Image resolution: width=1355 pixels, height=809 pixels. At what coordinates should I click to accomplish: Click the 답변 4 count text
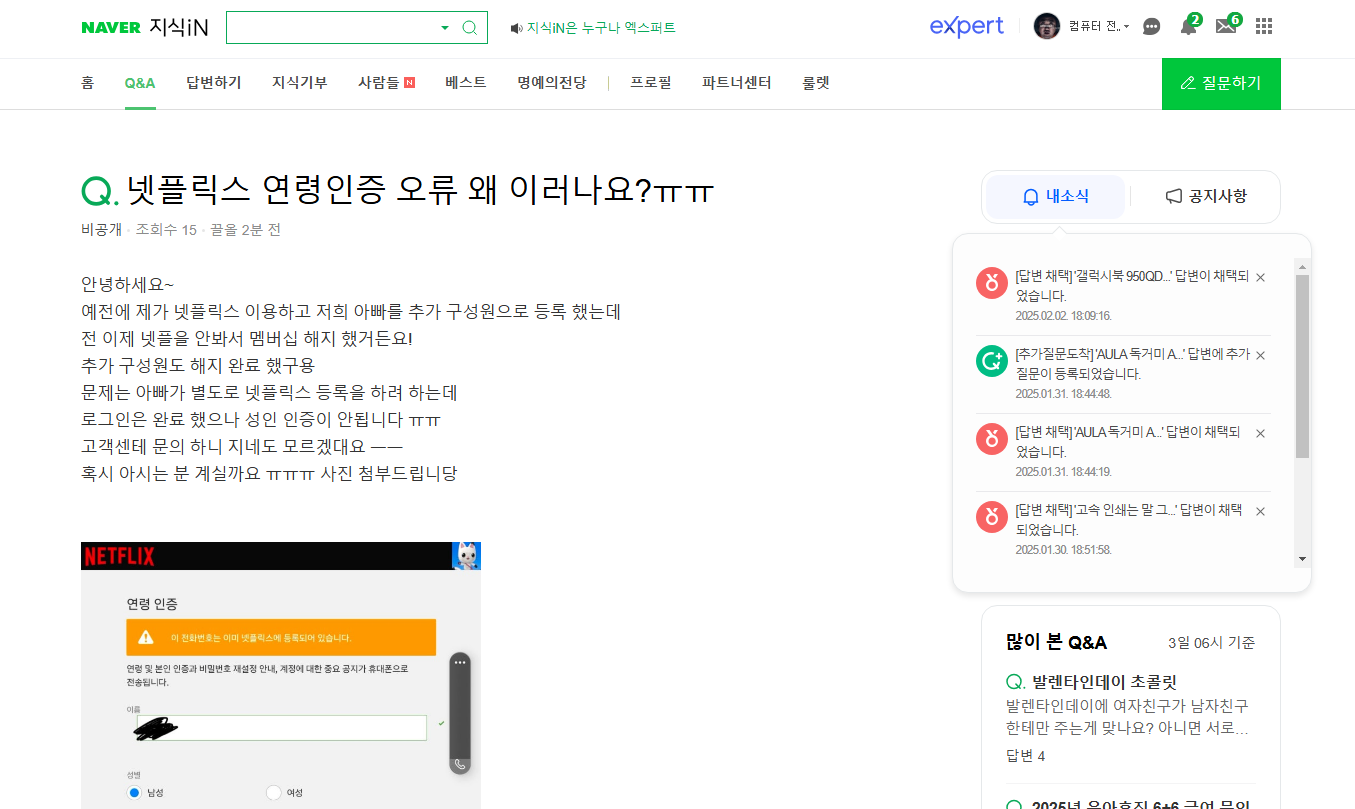1025,756
